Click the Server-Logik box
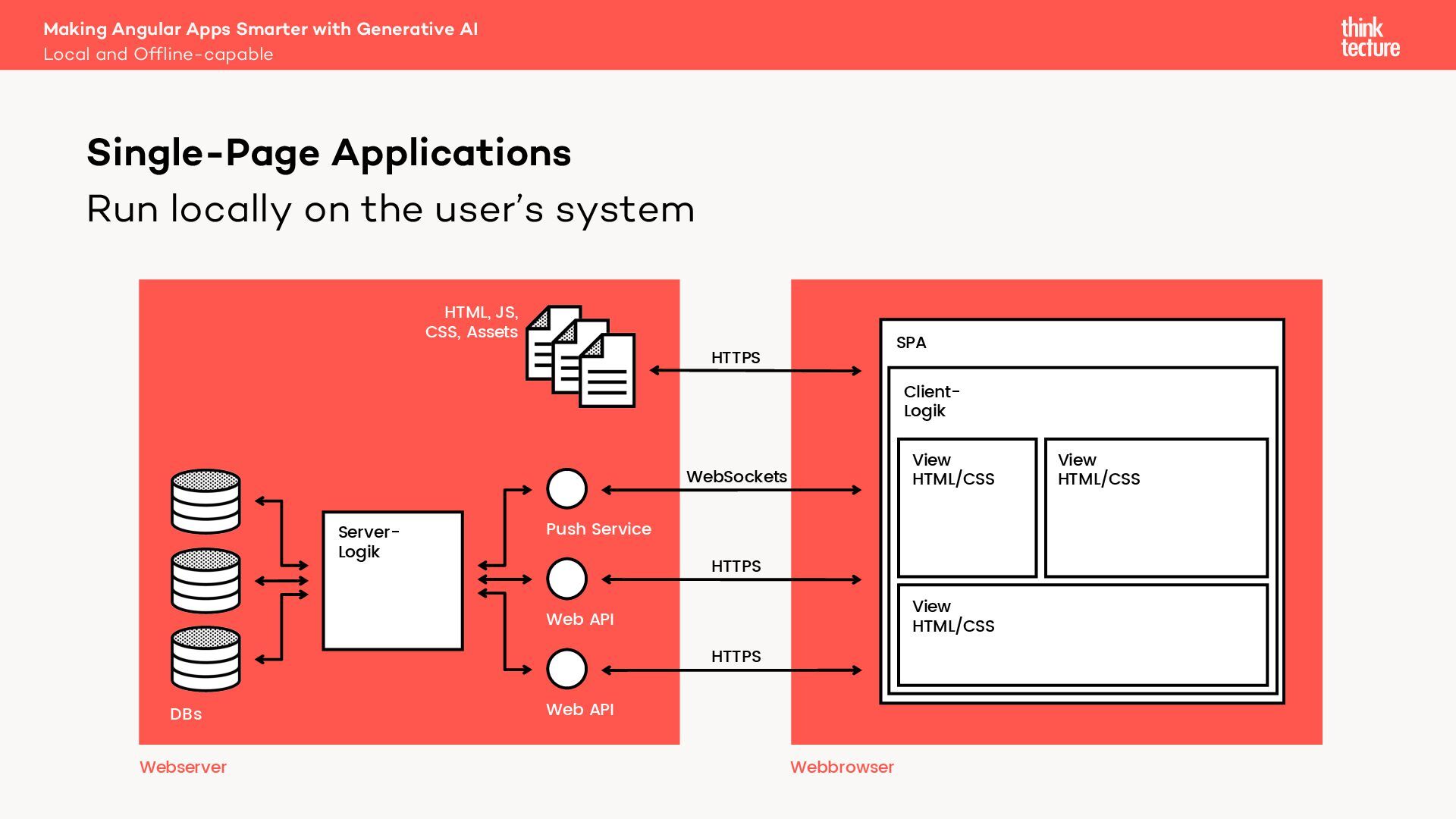The width and height of the screenshot is (1456, 819). 393,581
